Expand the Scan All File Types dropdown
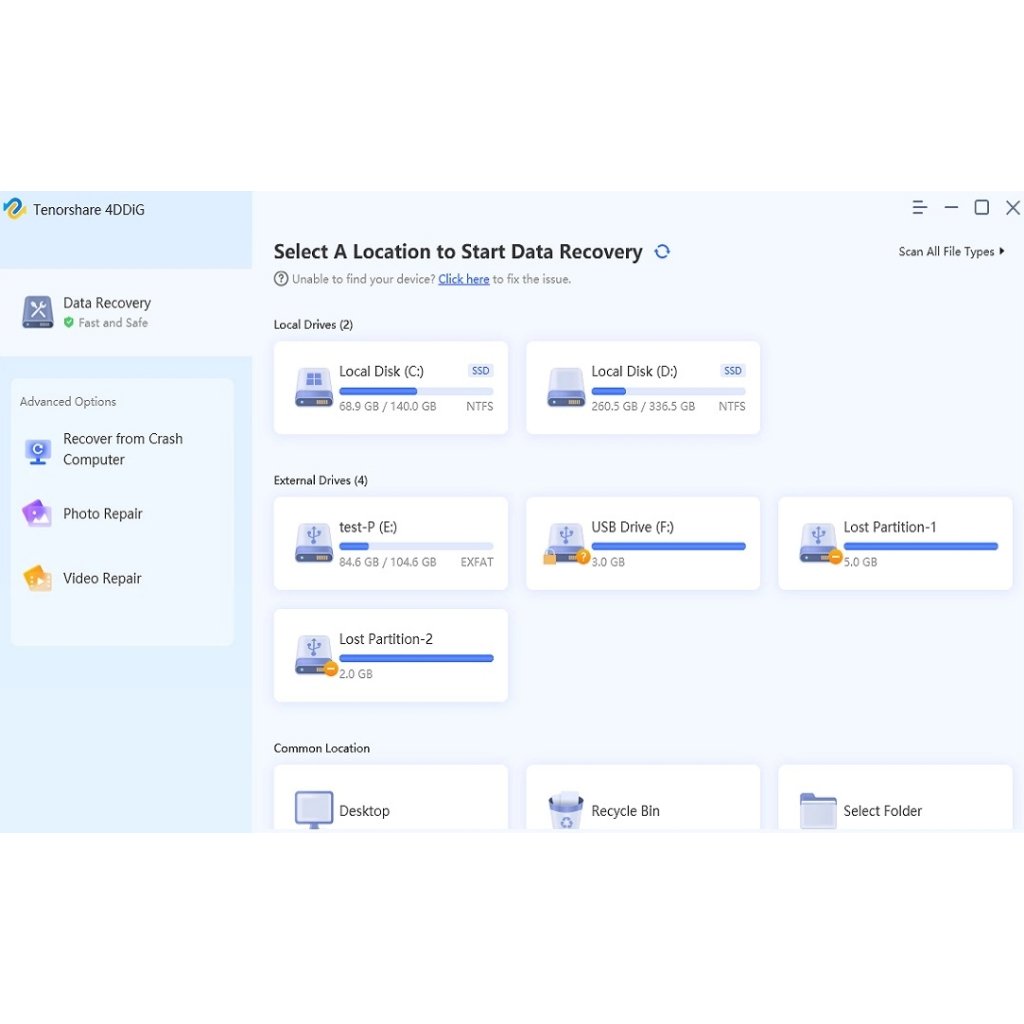Screen dimensions: 1024x1024 point(951,251)
